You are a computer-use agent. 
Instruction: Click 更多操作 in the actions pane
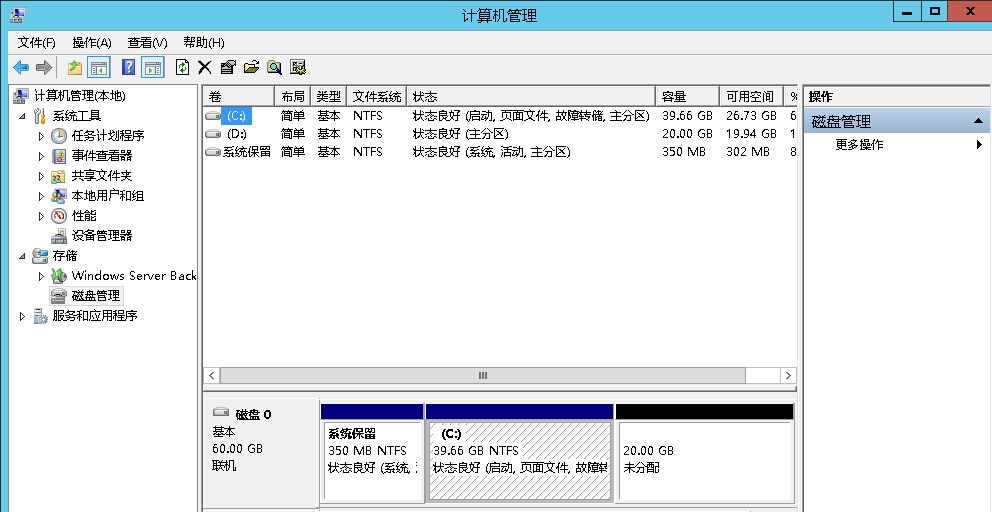(x=859, y=145)
